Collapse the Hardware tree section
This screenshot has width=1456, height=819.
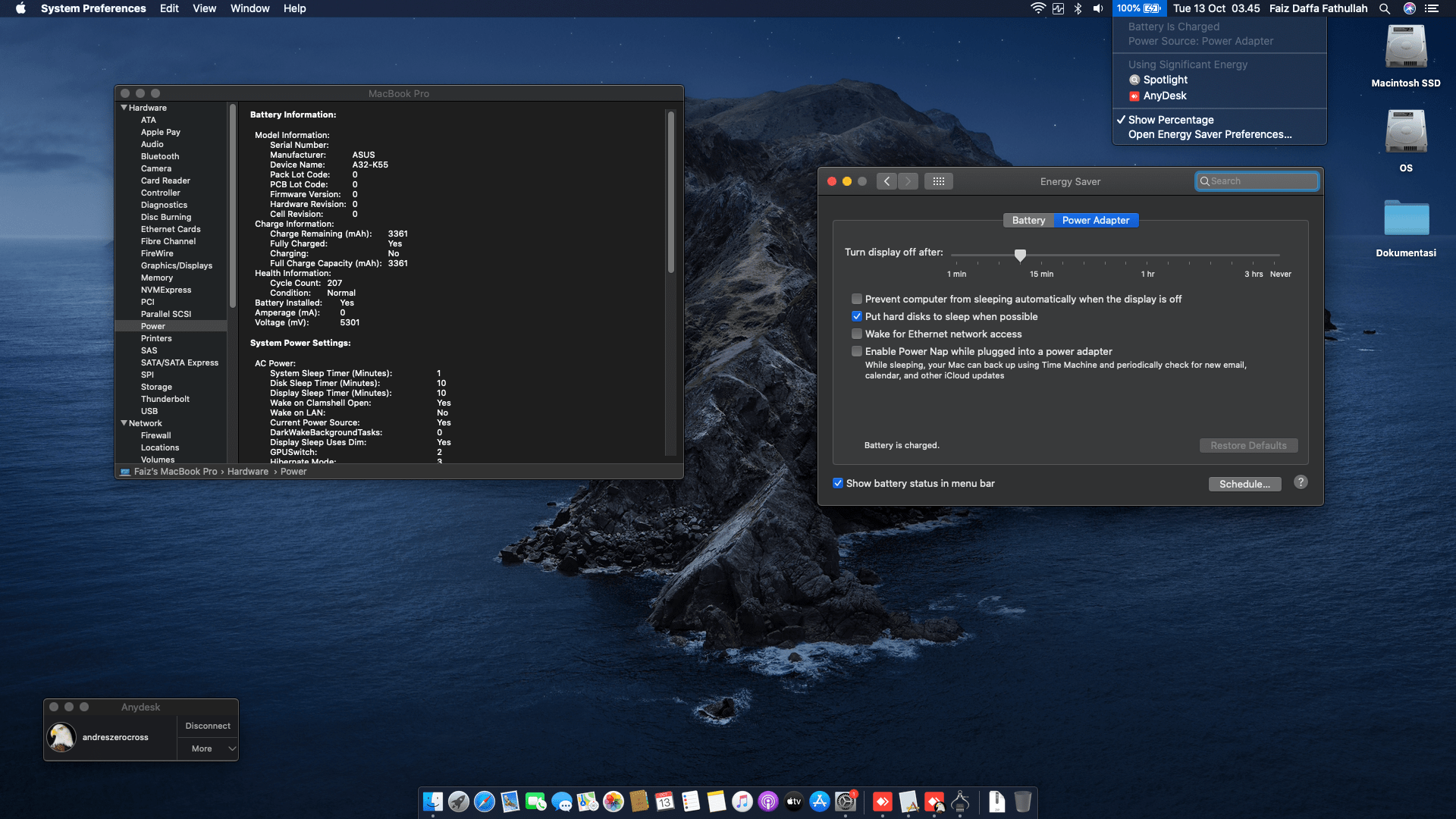tap(124, 108)
